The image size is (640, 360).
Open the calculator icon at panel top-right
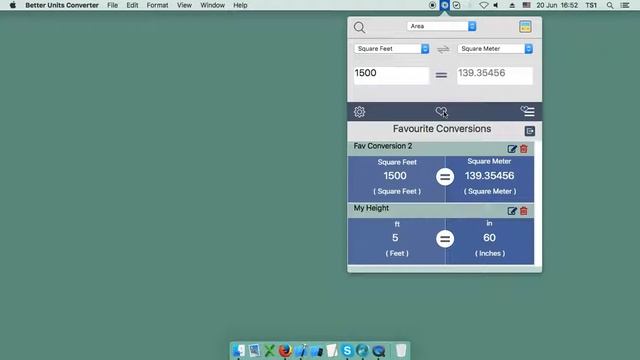(x=525, y=27)
